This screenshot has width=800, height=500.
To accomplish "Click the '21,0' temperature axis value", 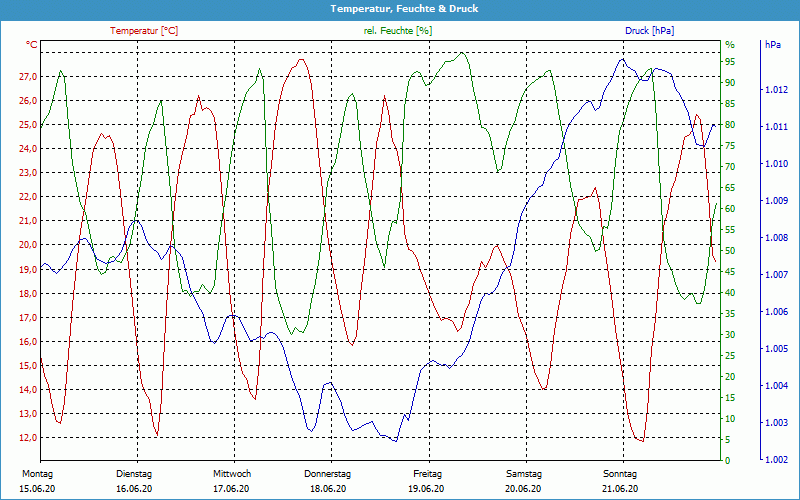I will click(29, 221).
